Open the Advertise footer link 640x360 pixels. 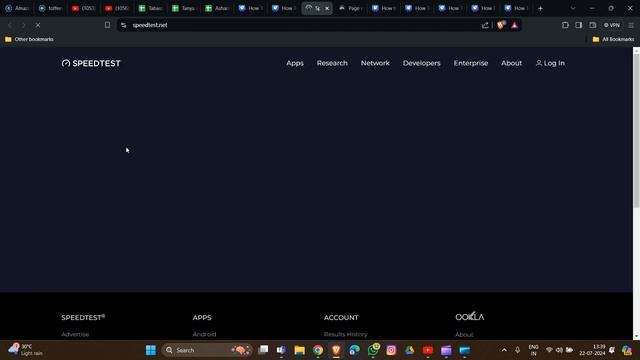click(75, 334)
